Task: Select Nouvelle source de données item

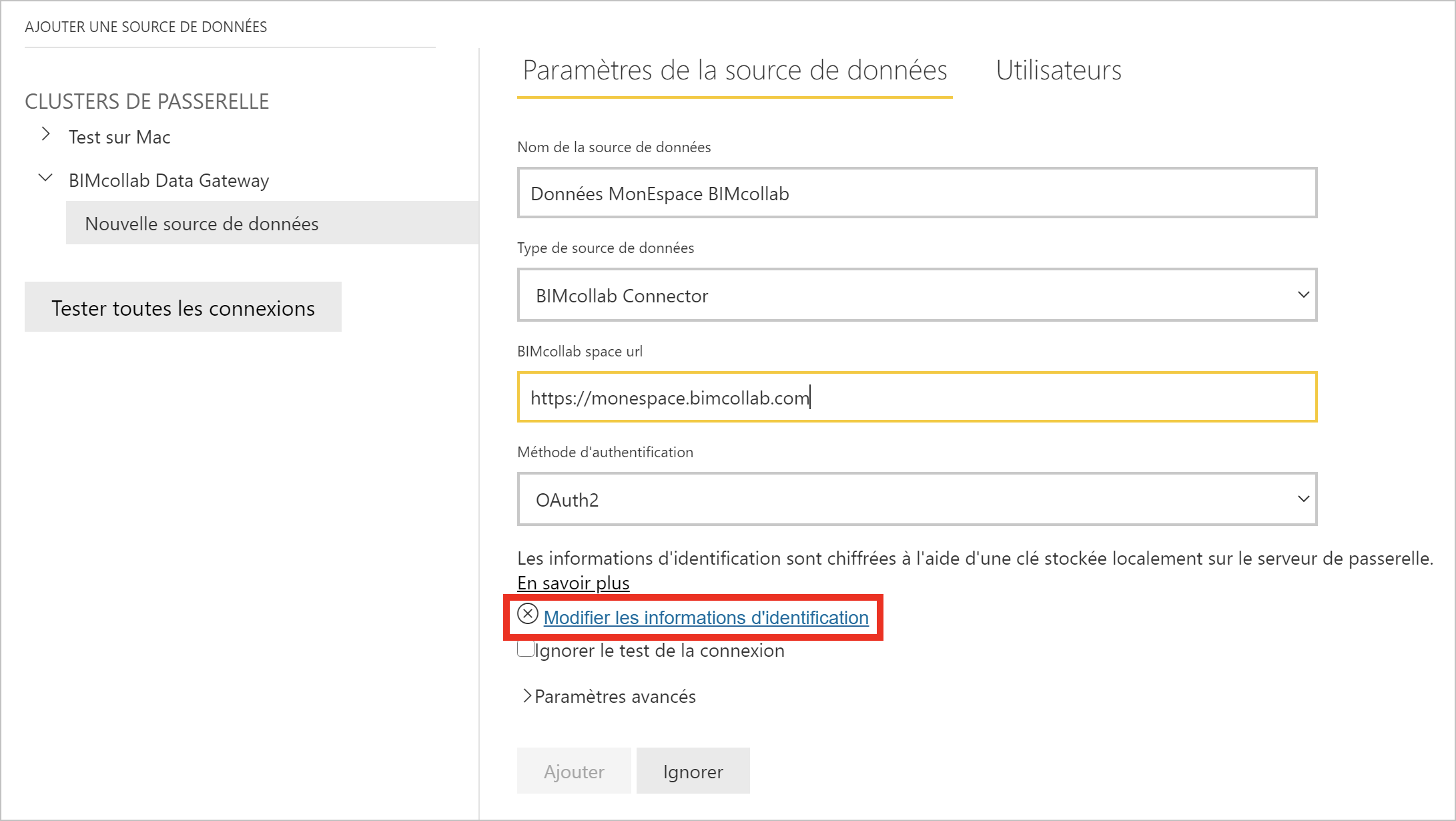Action: coord(202,224)
